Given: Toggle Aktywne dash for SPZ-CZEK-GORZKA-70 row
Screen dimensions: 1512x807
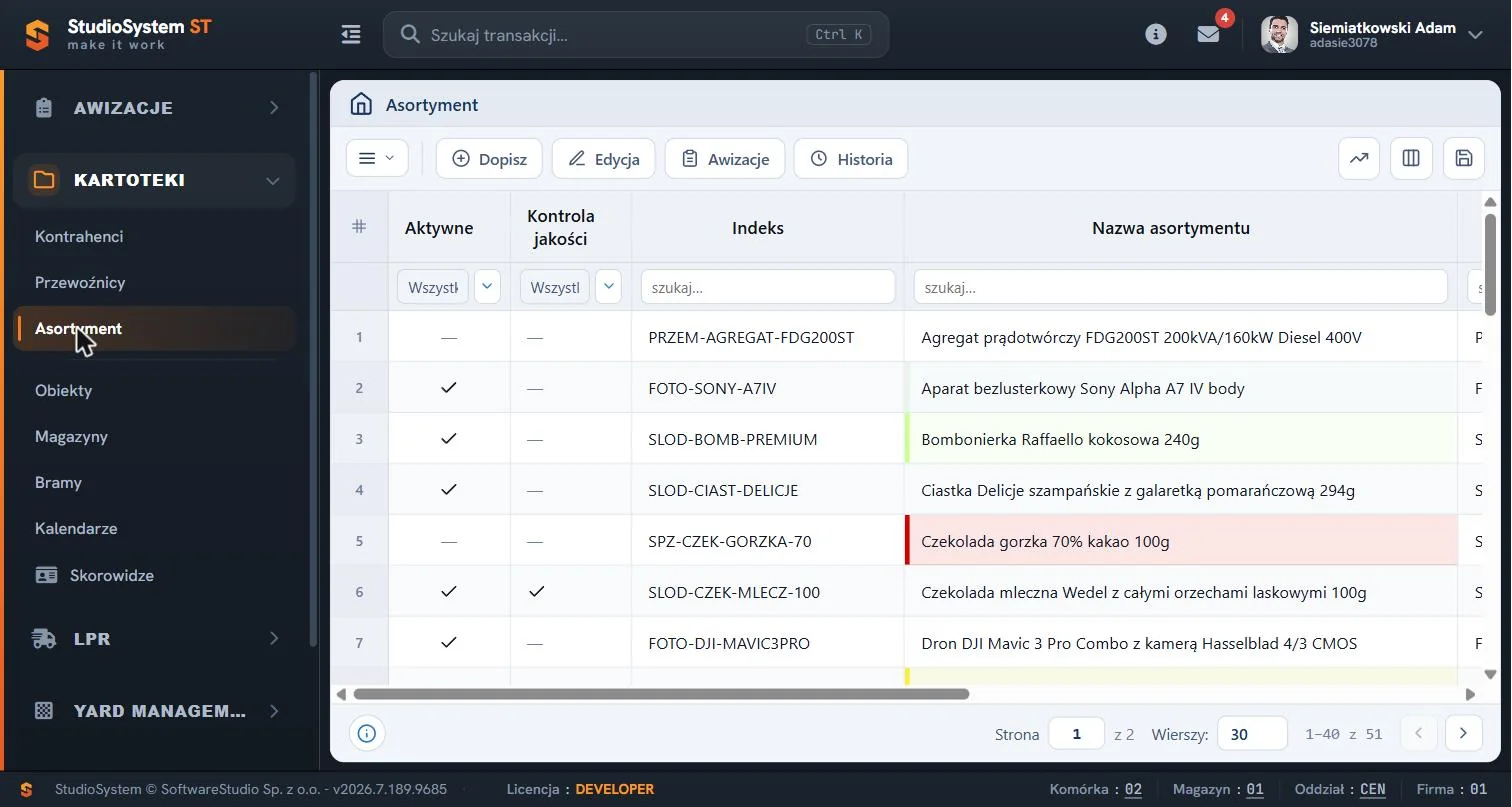Looking at the screenshot, I should pos(449,542).
